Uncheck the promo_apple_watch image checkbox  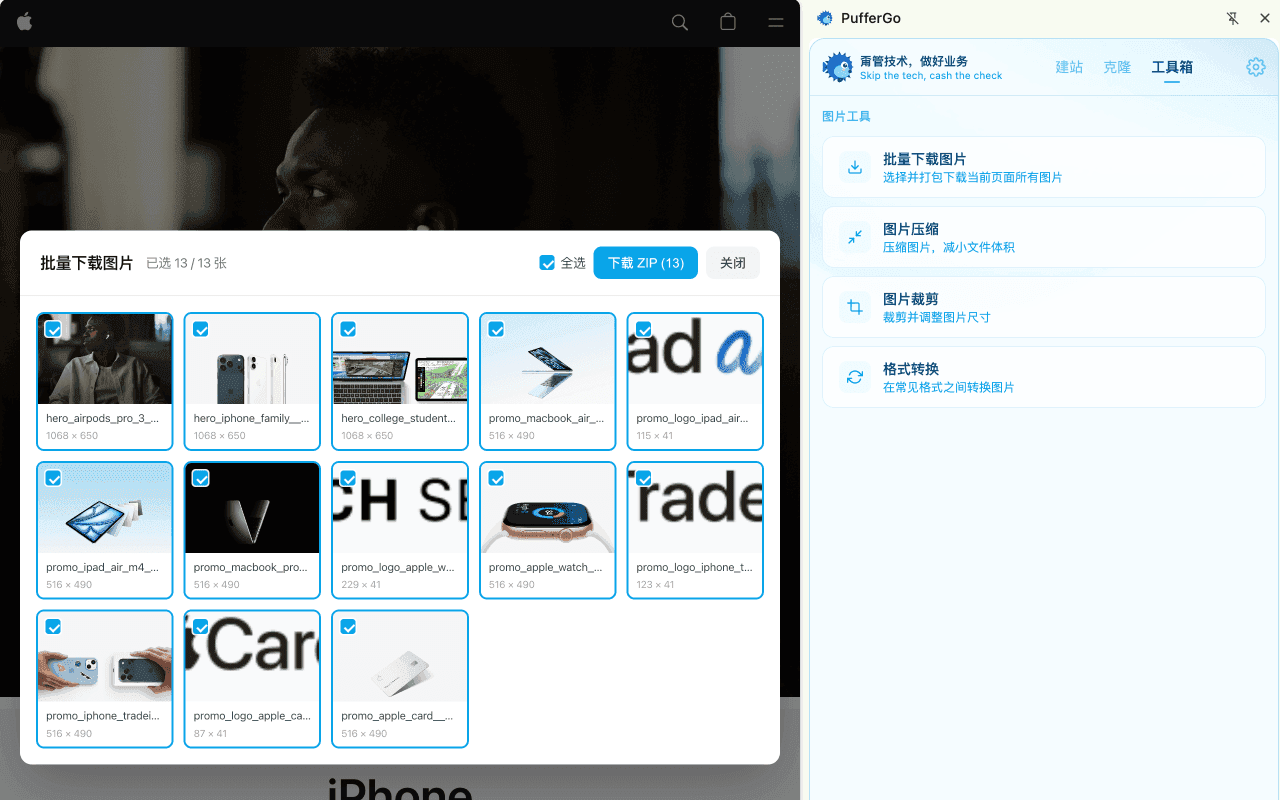tap(496, 478)
